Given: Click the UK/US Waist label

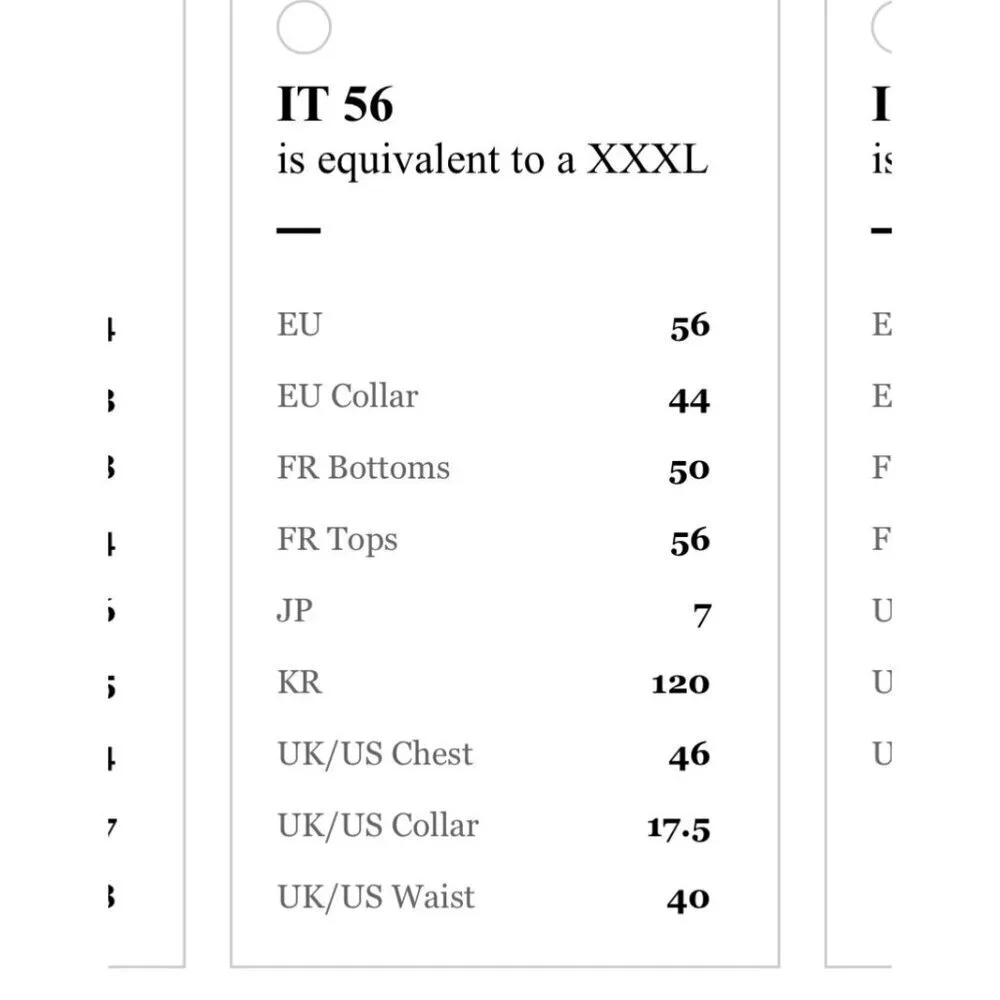Looking at the screenshot, I should click(376, 897).
